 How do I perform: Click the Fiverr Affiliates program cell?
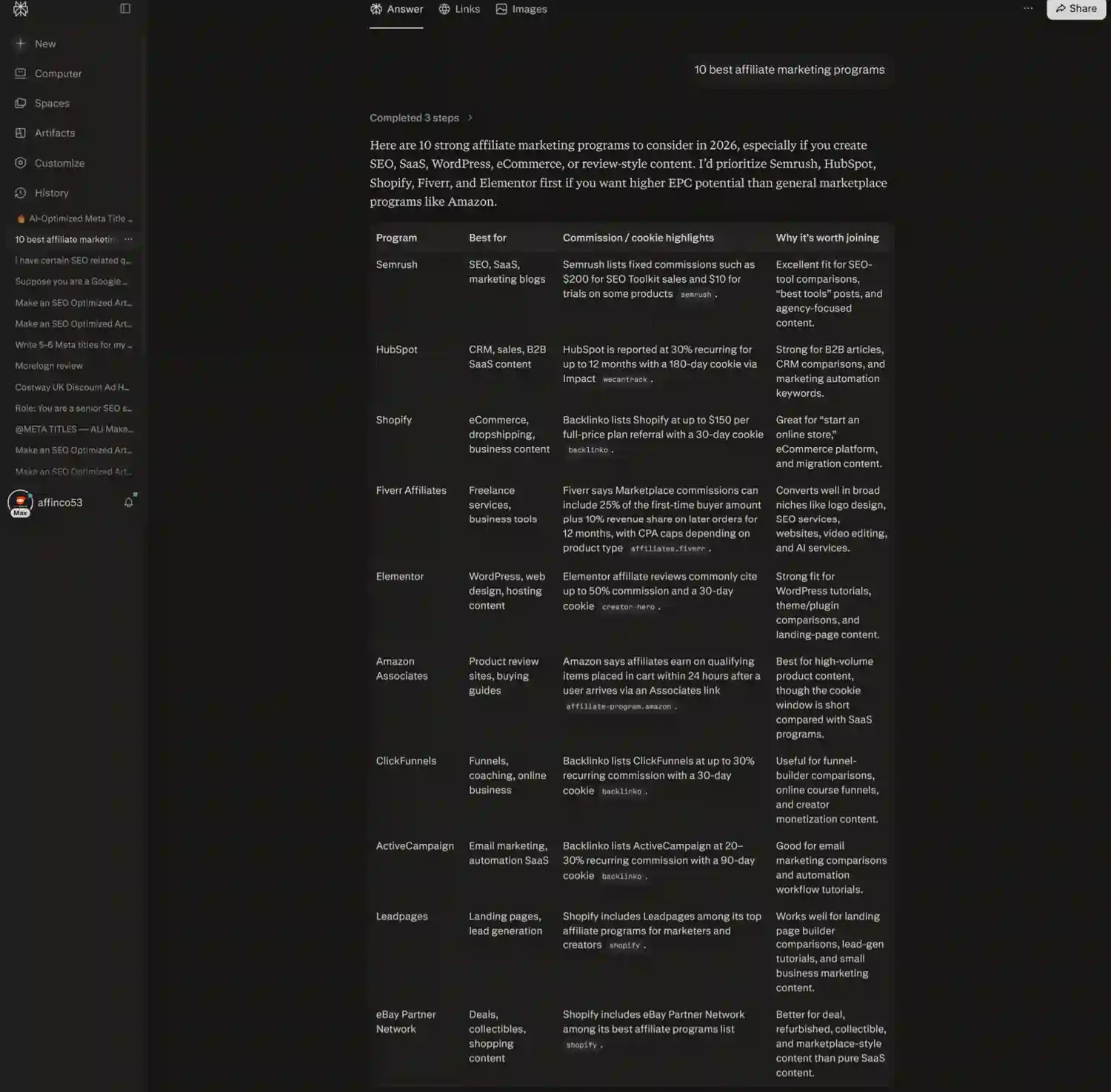tap(411, 490)
